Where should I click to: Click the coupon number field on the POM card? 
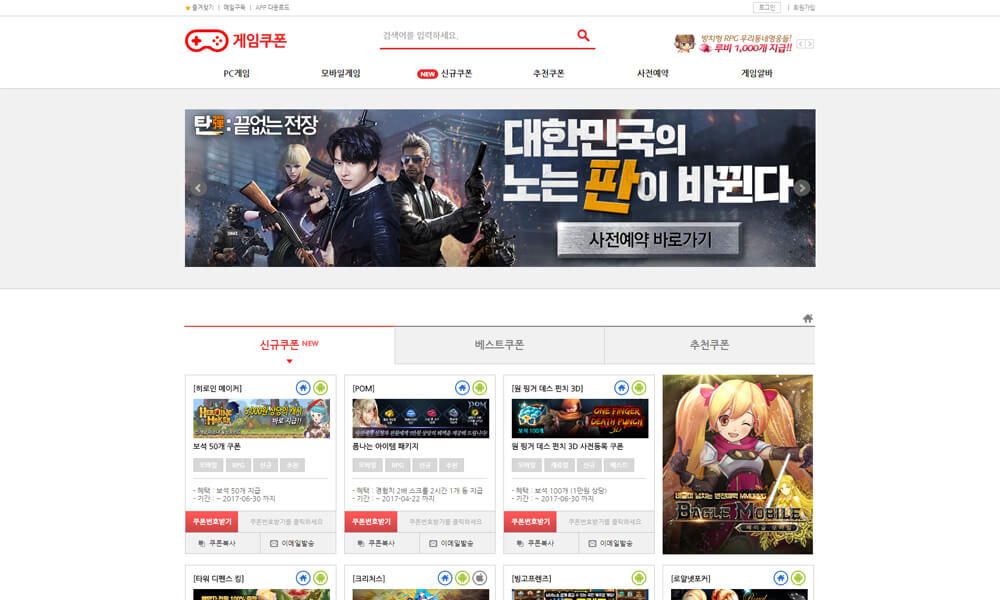coord(446,522)
